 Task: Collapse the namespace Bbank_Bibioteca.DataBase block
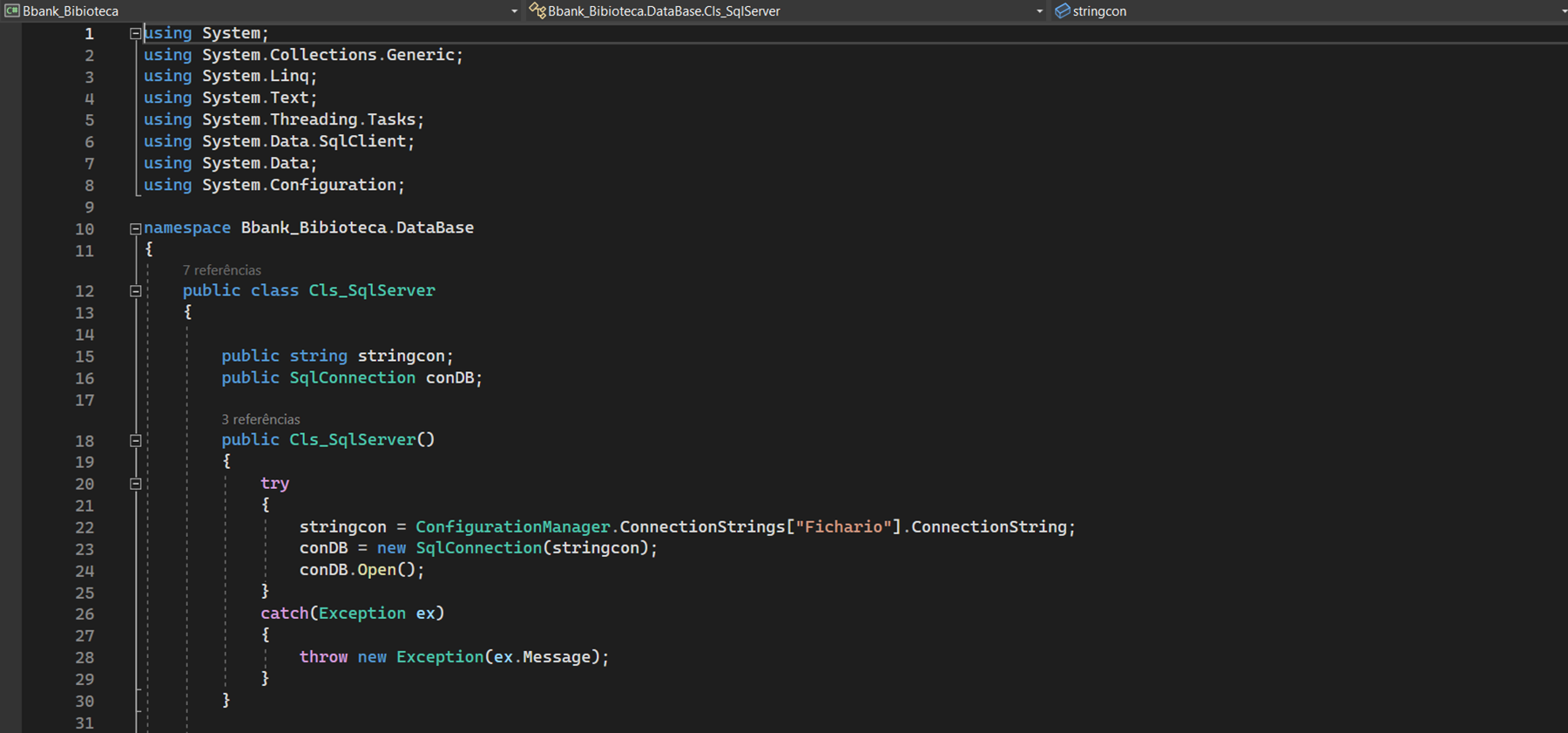[135, 228]
